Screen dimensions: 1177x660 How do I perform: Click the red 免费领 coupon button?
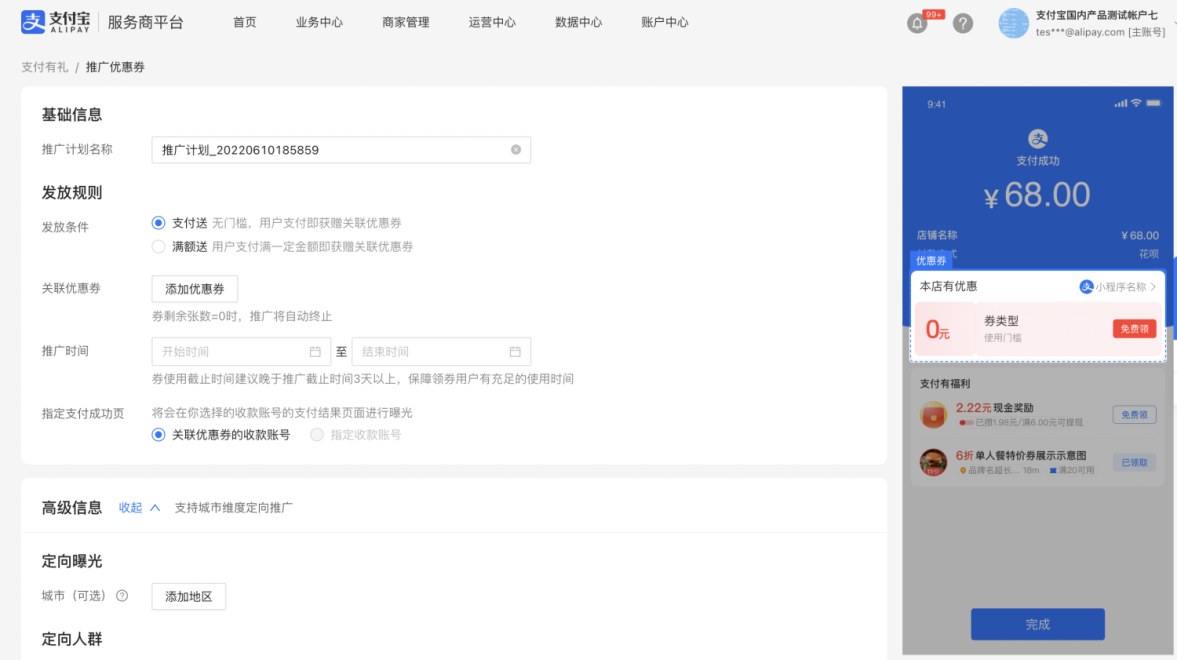[1134, 329]
